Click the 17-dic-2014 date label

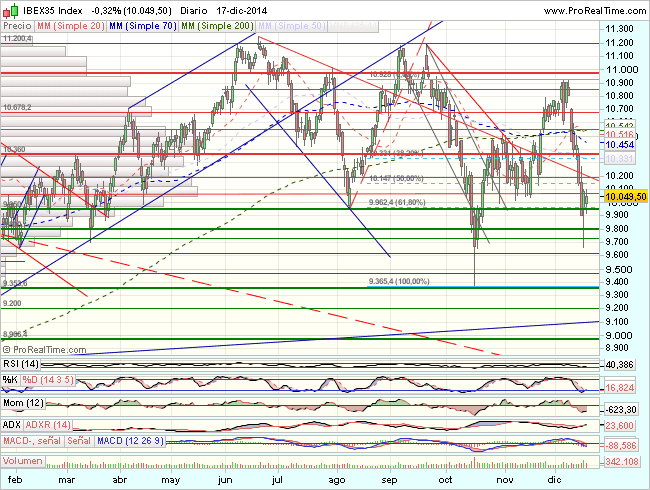coord(242,11)
